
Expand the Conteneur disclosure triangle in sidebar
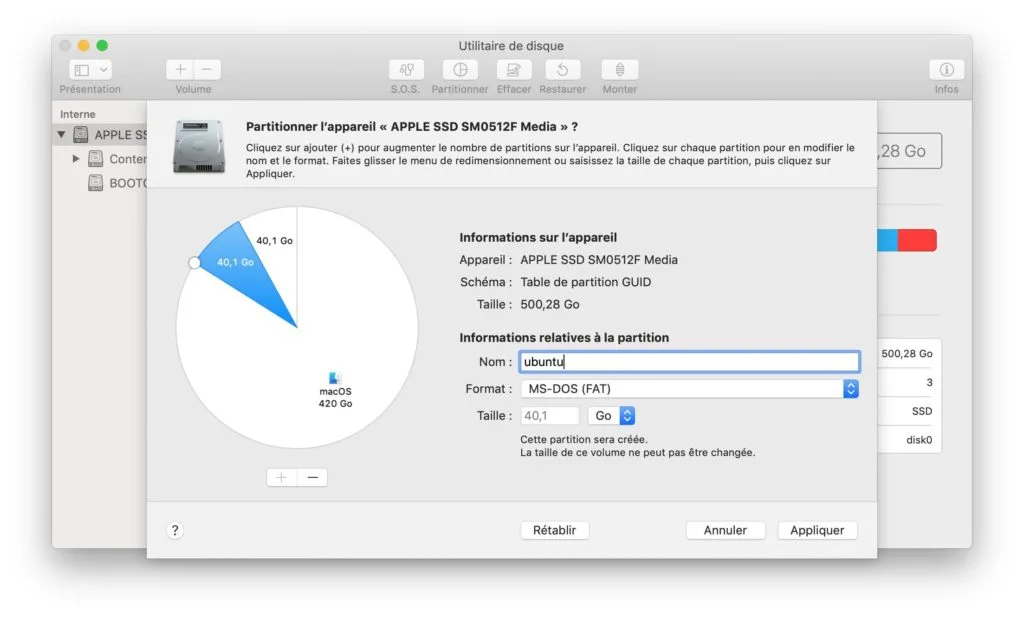coord(76,158)
